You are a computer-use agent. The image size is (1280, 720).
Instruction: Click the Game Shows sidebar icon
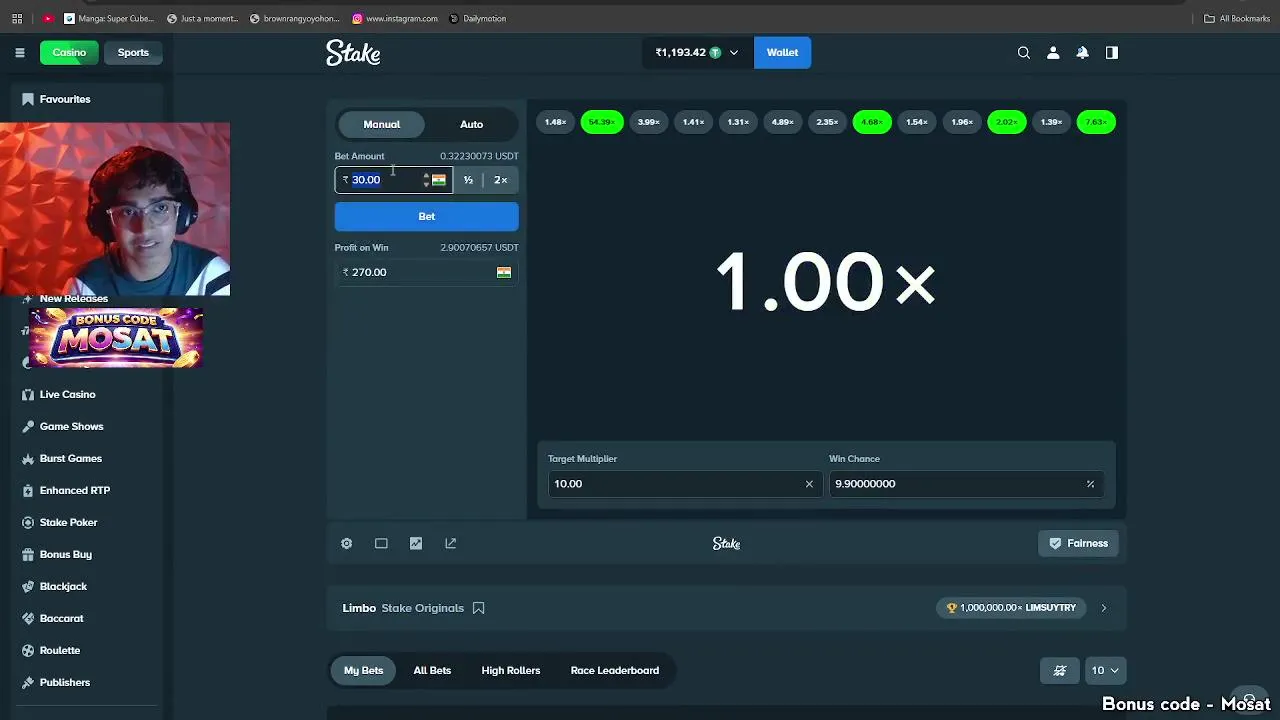(x=28, y=426)
